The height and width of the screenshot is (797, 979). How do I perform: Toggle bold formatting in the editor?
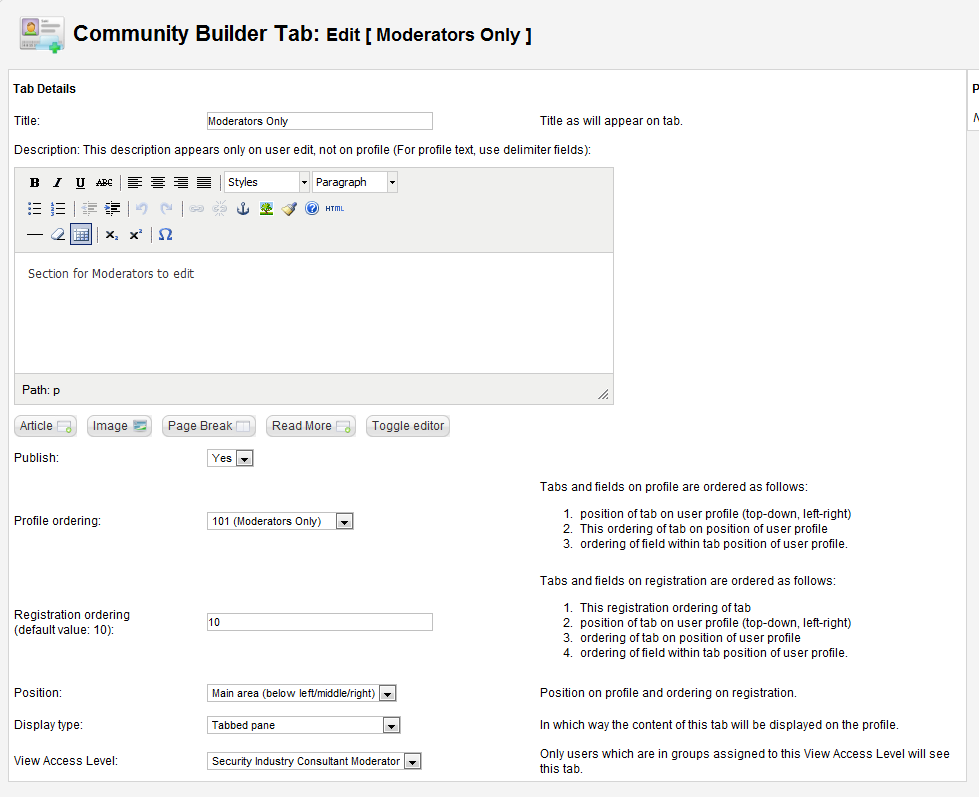click(34, 182)
